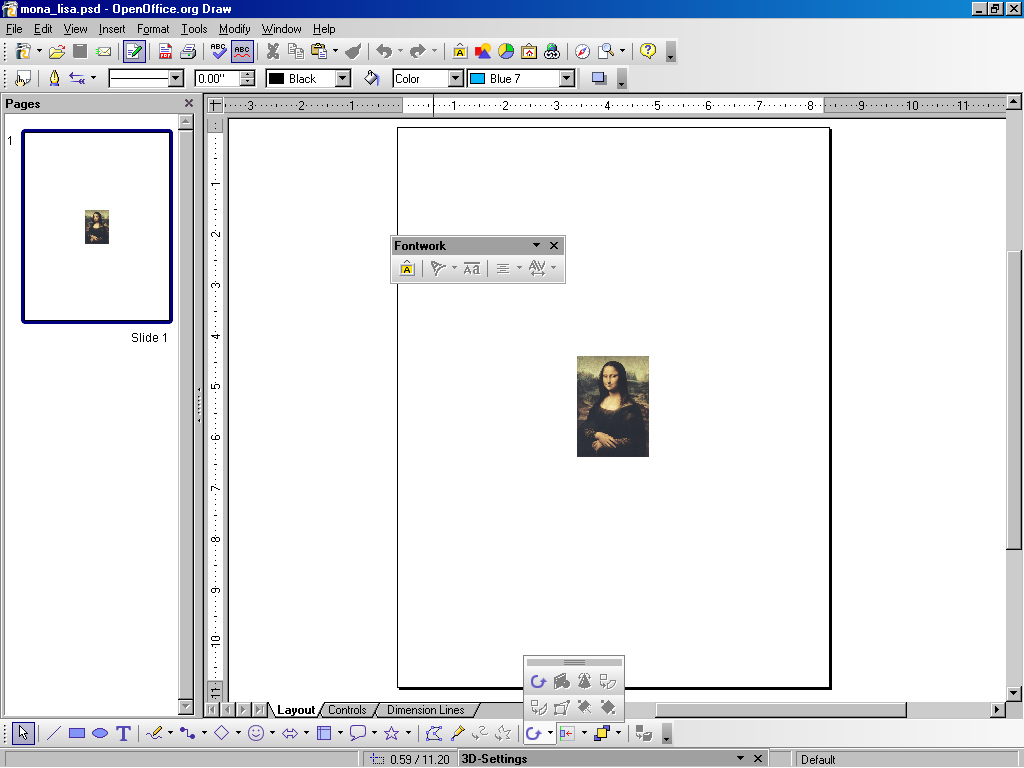The height and width of the screenshot is (768, 1024).
Task: Select the Slide 1 thumbnail in Pages
Action: [97, 227]
